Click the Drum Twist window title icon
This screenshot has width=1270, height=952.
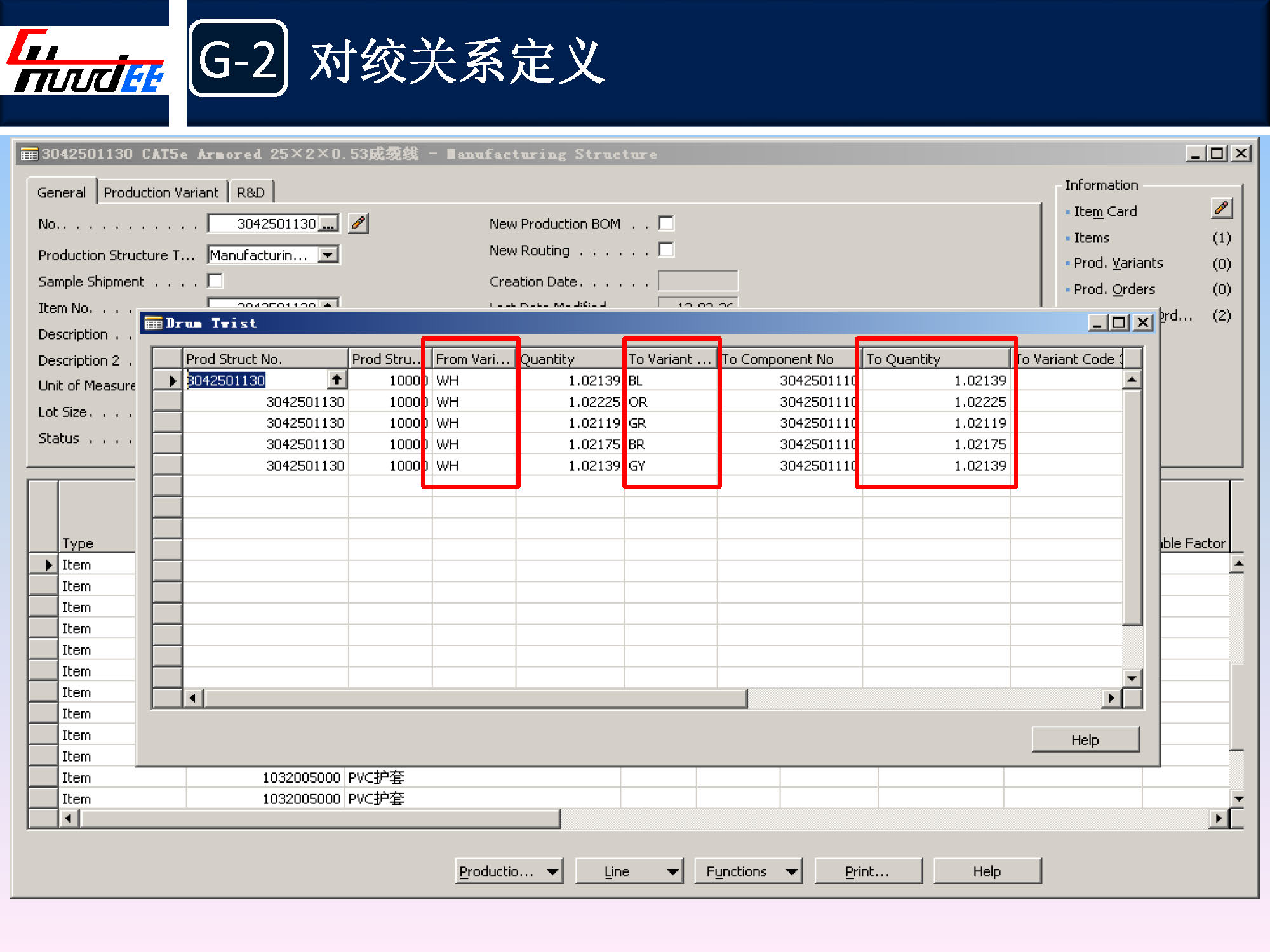[153, 324]
